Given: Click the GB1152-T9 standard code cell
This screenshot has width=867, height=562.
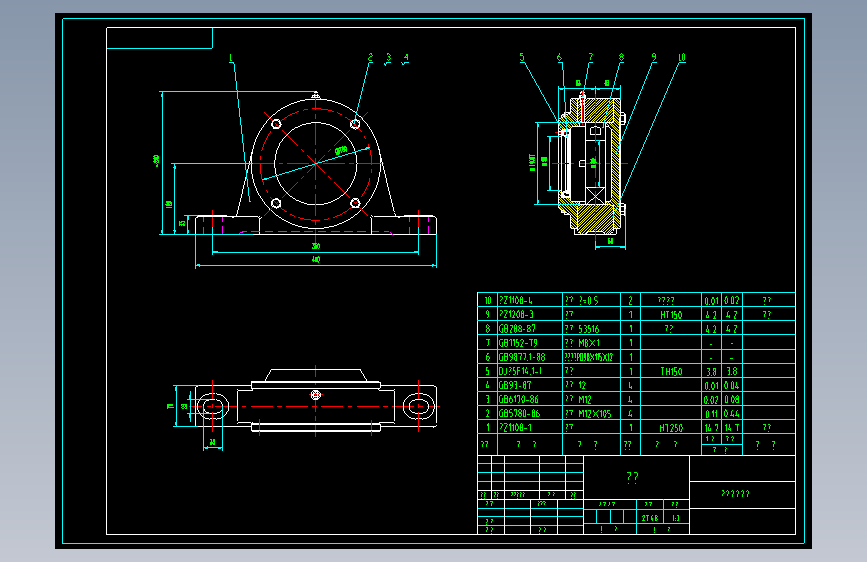Looking at the screenshot, I should point(530,343).
